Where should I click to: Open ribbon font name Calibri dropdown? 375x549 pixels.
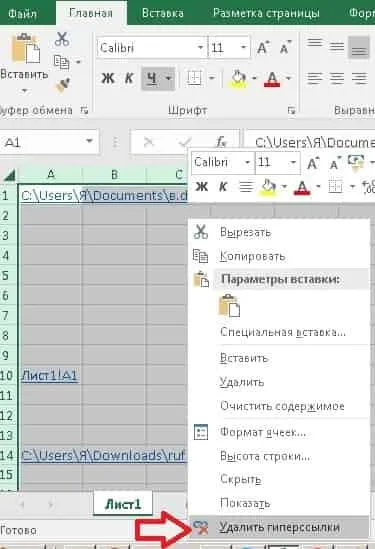click(200, 47)
